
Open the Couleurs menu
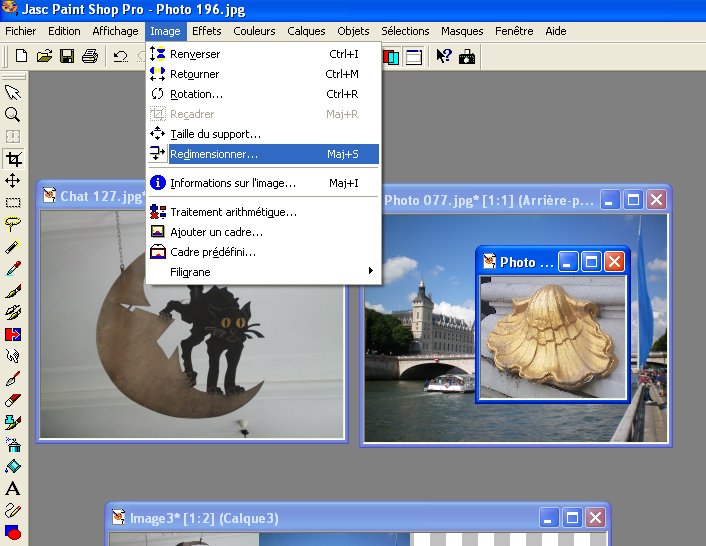[254, 31]
